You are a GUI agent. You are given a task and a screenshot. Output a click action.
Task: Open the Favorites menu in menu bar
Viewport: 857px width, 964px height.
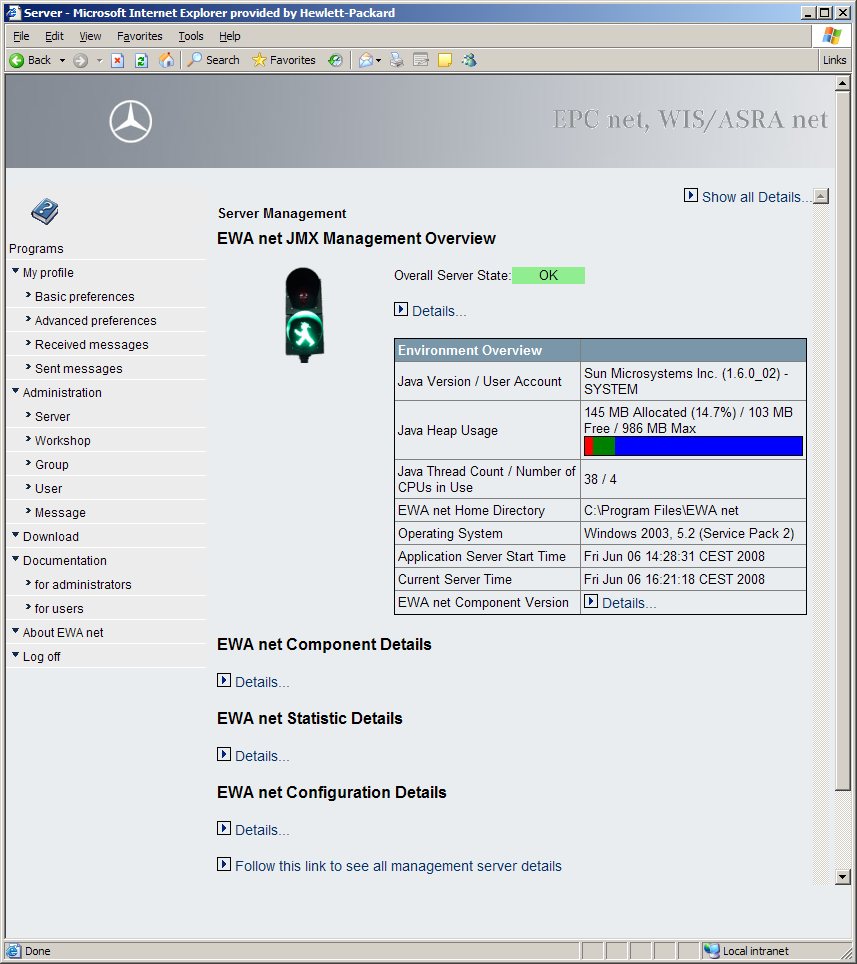coord(139,36)
